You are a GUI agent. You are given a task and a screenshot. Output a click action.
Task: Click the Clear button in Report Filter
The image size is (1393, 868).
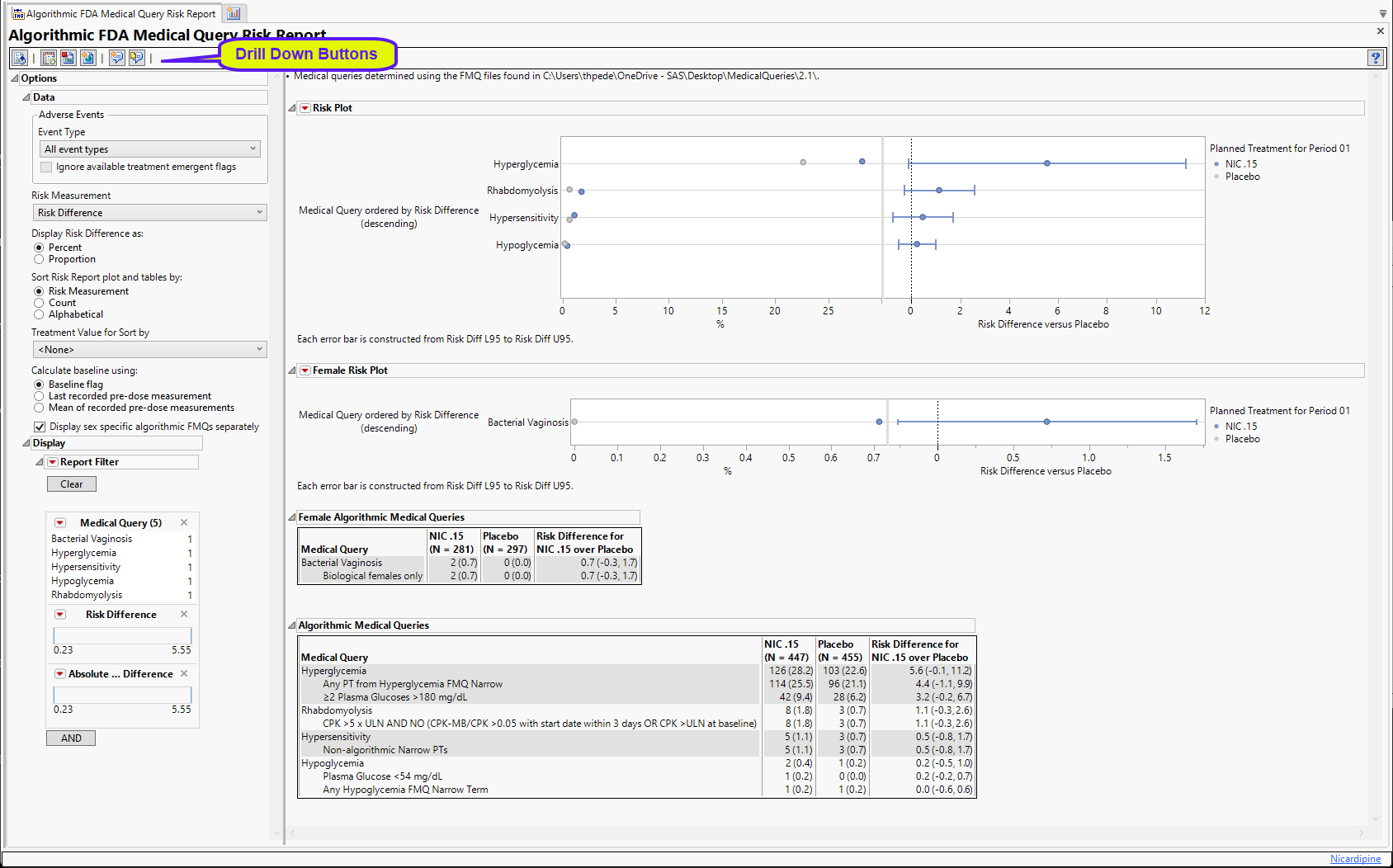72,484
